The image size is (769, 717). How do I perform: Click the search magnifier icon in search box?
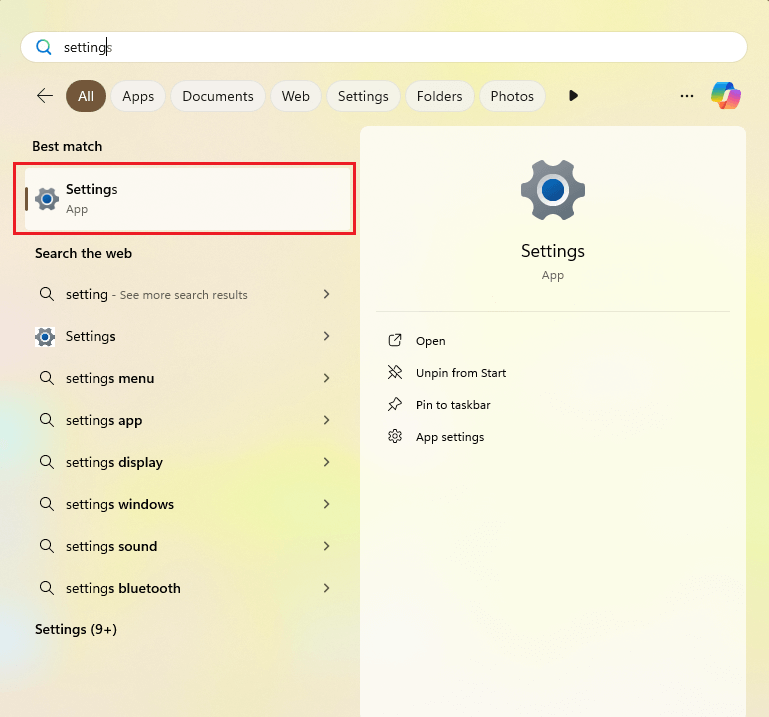44,47
